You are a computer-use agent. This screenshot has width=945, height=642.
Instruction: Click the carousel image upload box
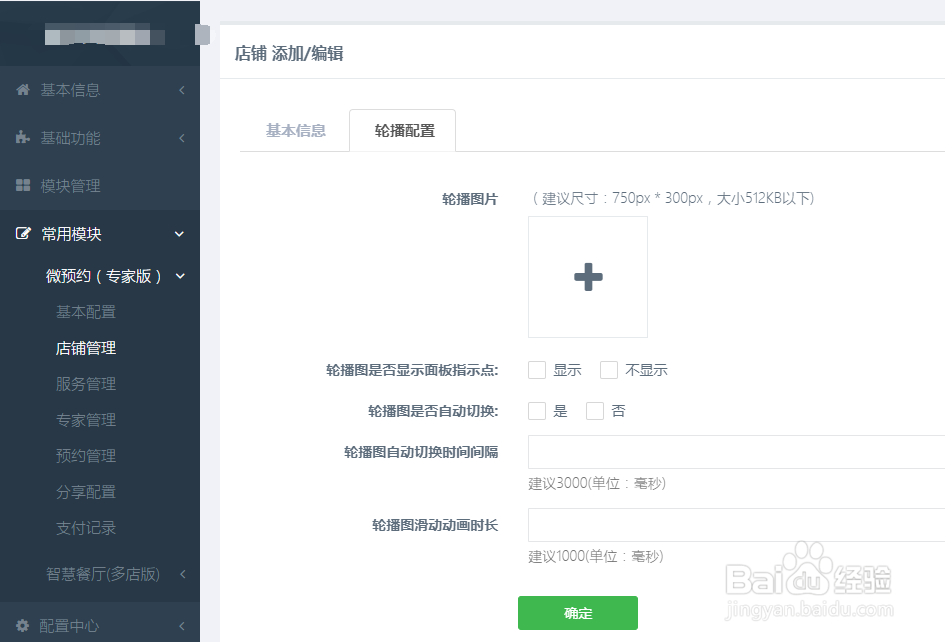[x=588, y=277]
